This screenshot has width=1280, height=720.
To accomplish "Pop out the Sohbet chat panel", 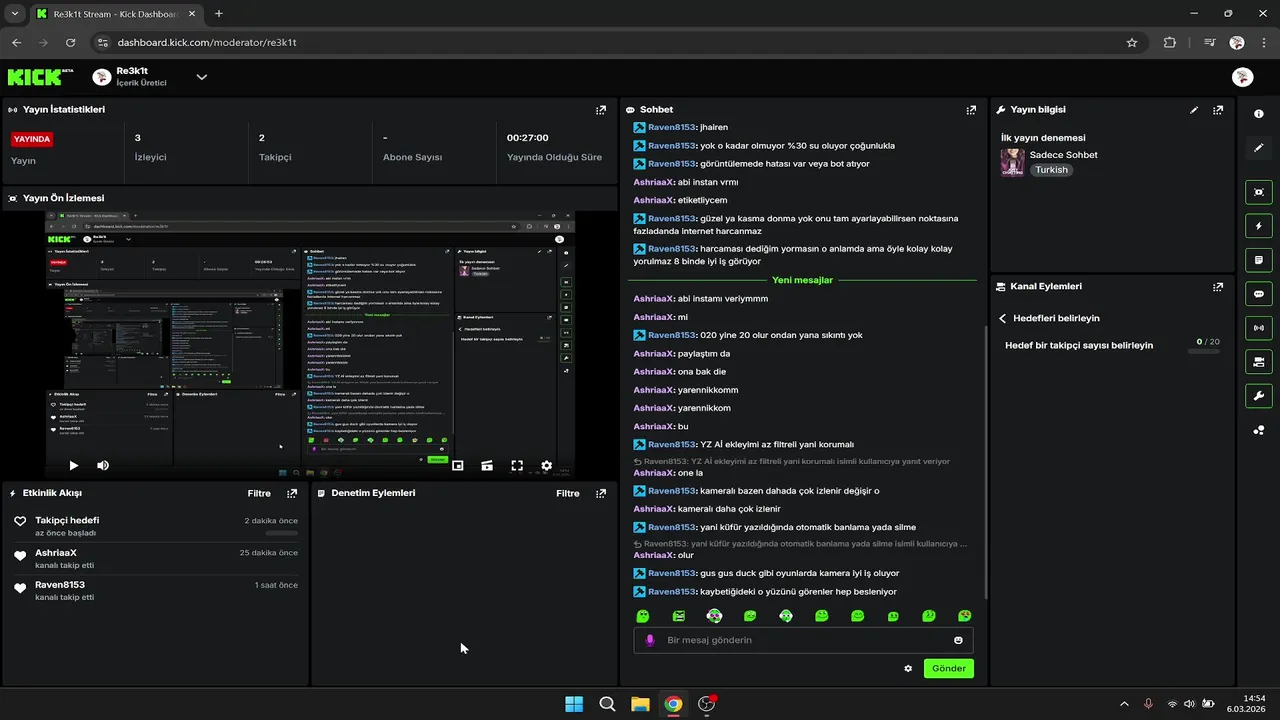I will [971, 110].
